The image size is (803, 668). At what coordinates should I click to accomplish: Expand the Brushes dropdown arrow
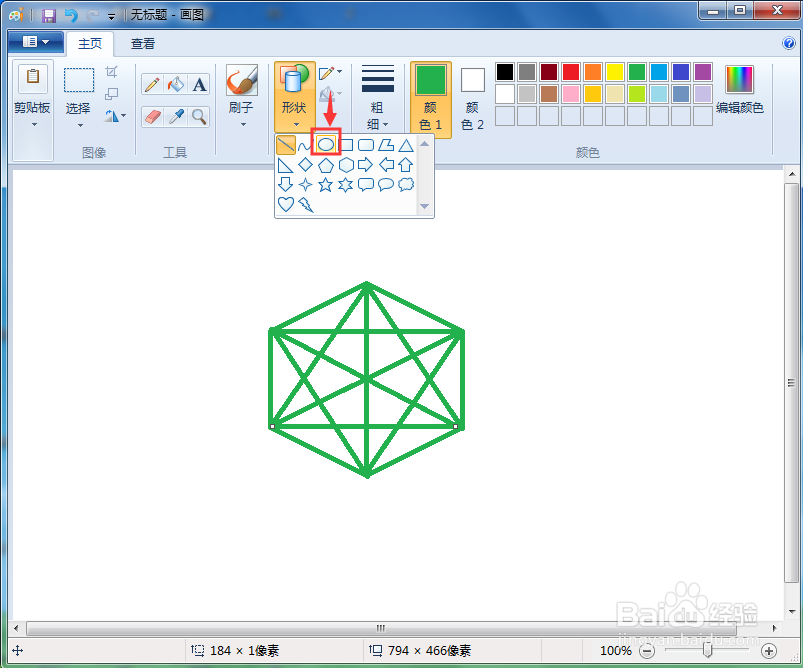point(243,124)
